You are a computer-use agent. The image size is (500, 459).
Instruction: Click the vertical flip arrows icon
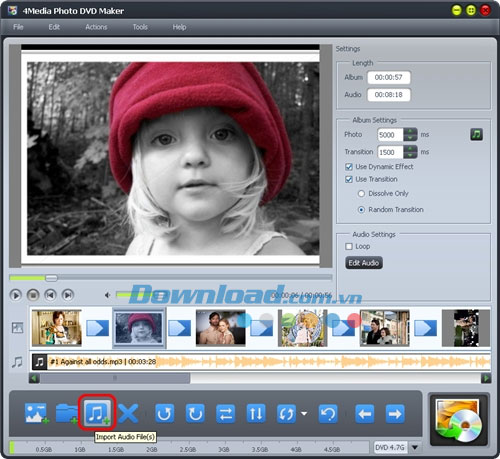click(256, 413)
